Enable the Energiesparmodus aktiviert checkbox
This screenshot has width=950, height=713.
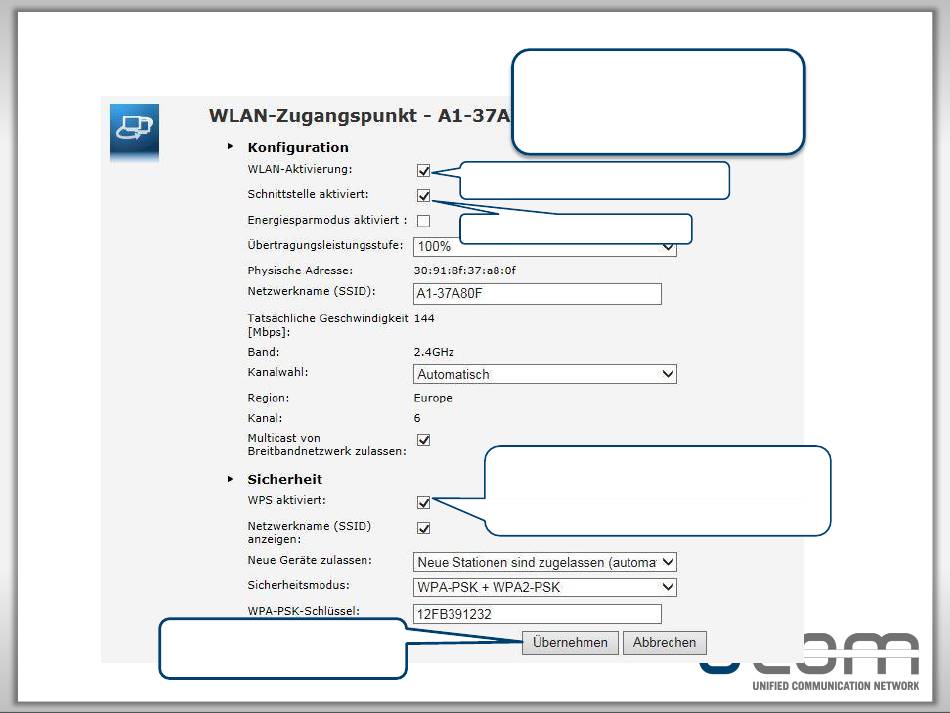424,221
